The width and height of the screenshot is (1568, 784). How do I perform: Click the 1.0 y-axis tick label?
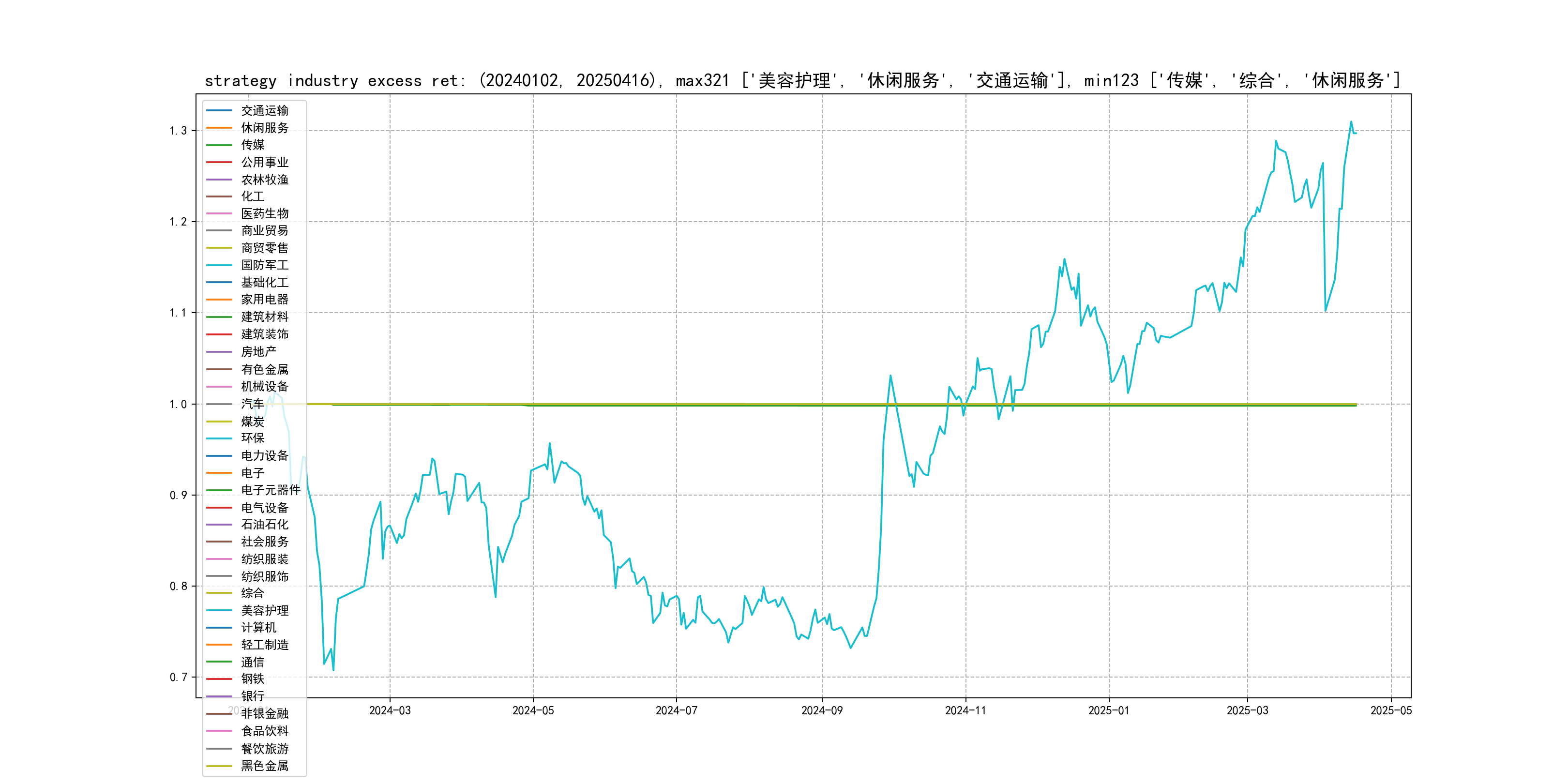click(x=178, y=404)
